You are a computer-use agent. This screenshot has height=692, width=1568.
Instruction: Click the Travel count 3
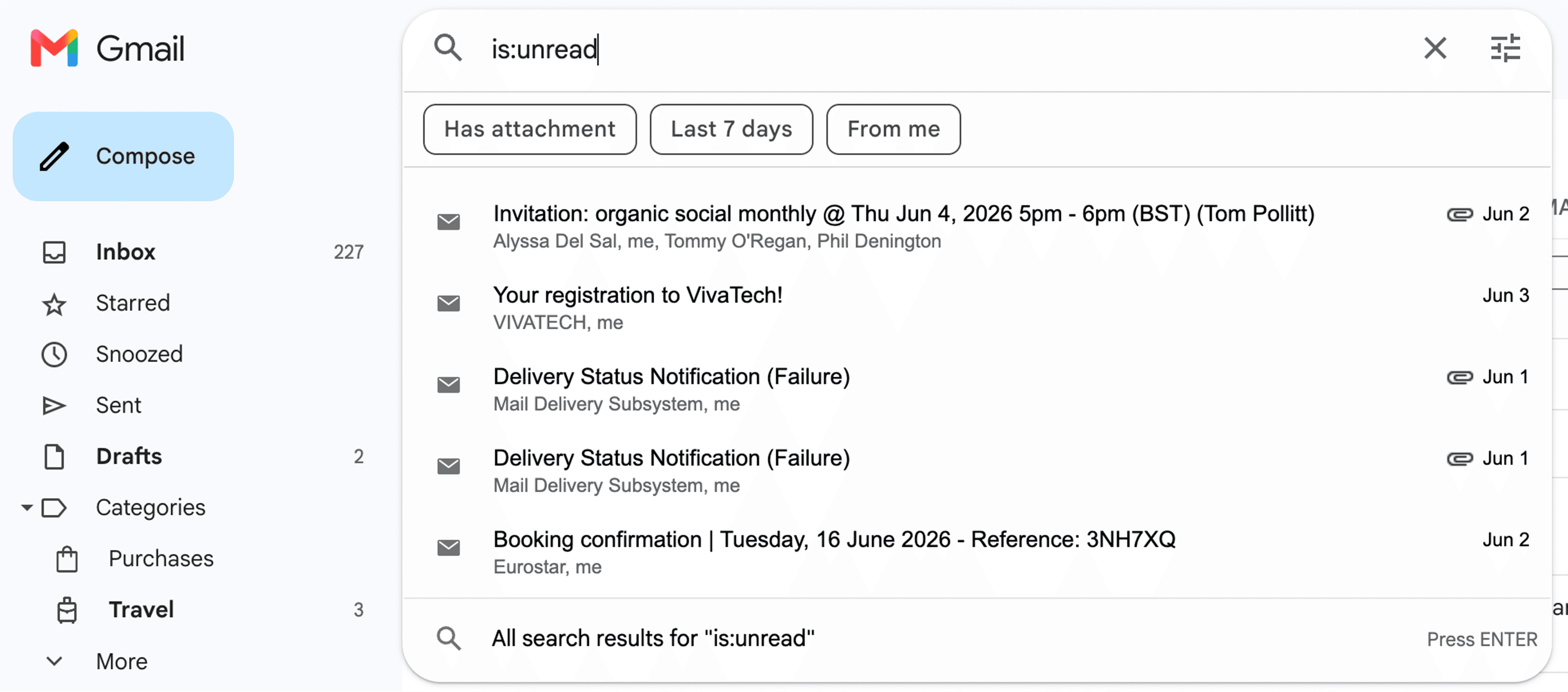(359, 610)
